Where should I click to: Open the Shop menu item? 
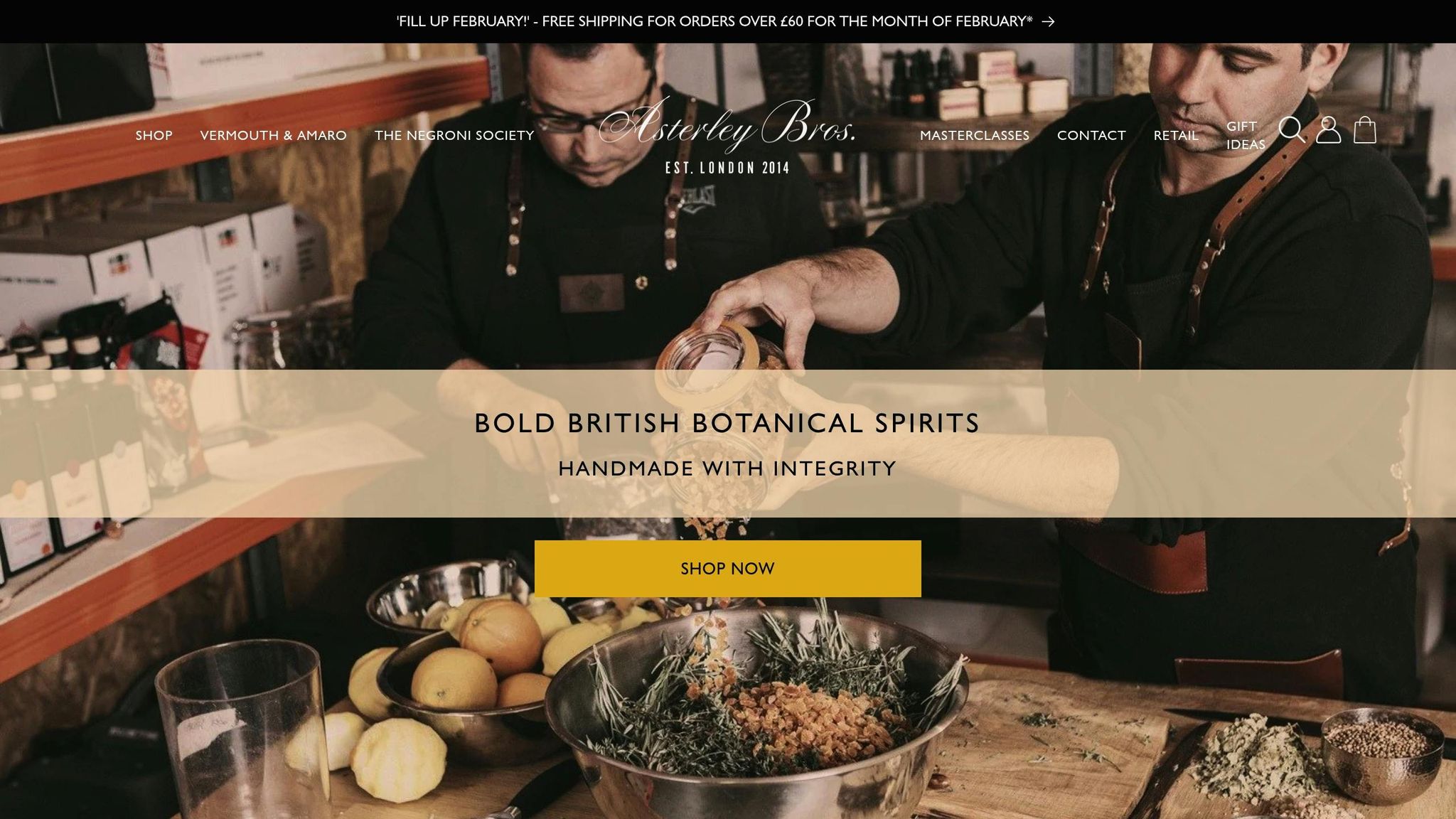[154, 135]
